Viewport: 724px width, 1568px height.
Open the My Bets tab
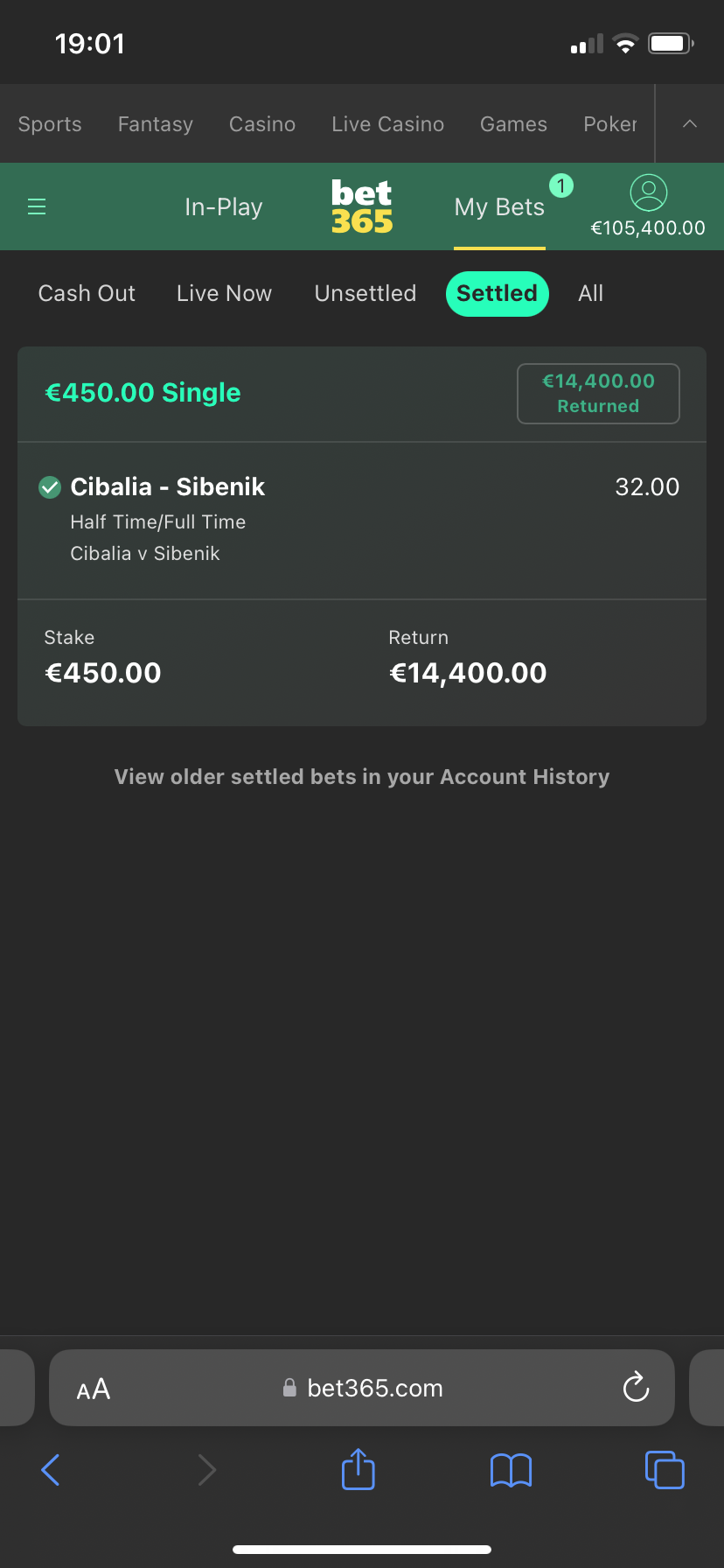coord(499,207)
